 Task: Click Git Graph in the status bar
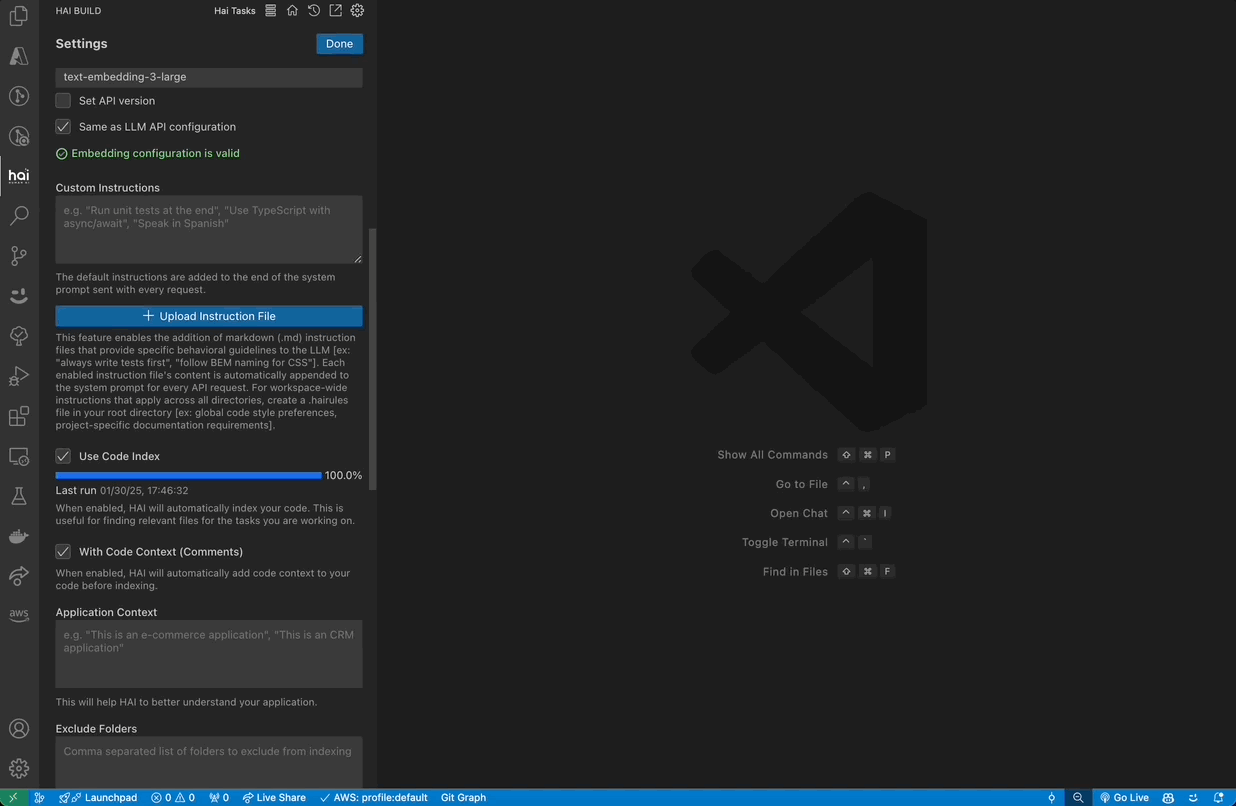pos(463,798)
